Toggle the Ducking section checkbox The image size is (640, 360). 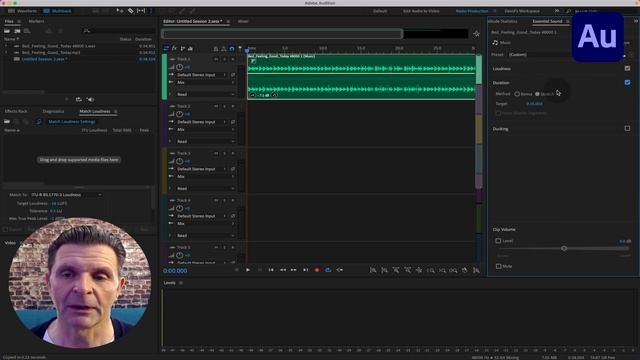627,129
